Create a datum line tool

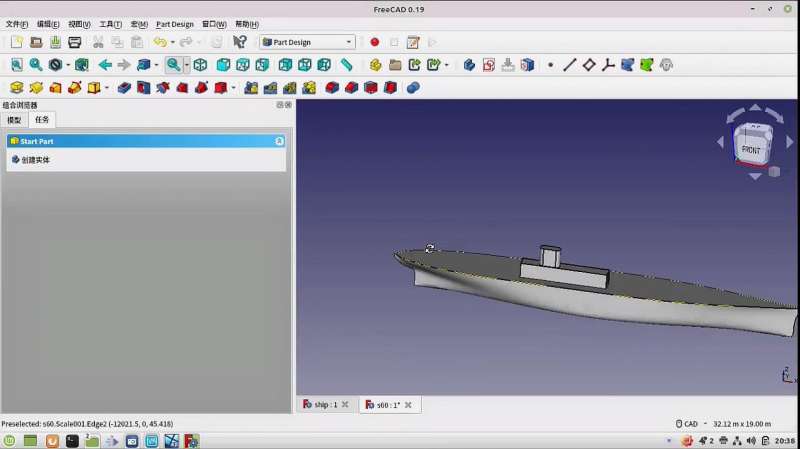tap(569, 65)
